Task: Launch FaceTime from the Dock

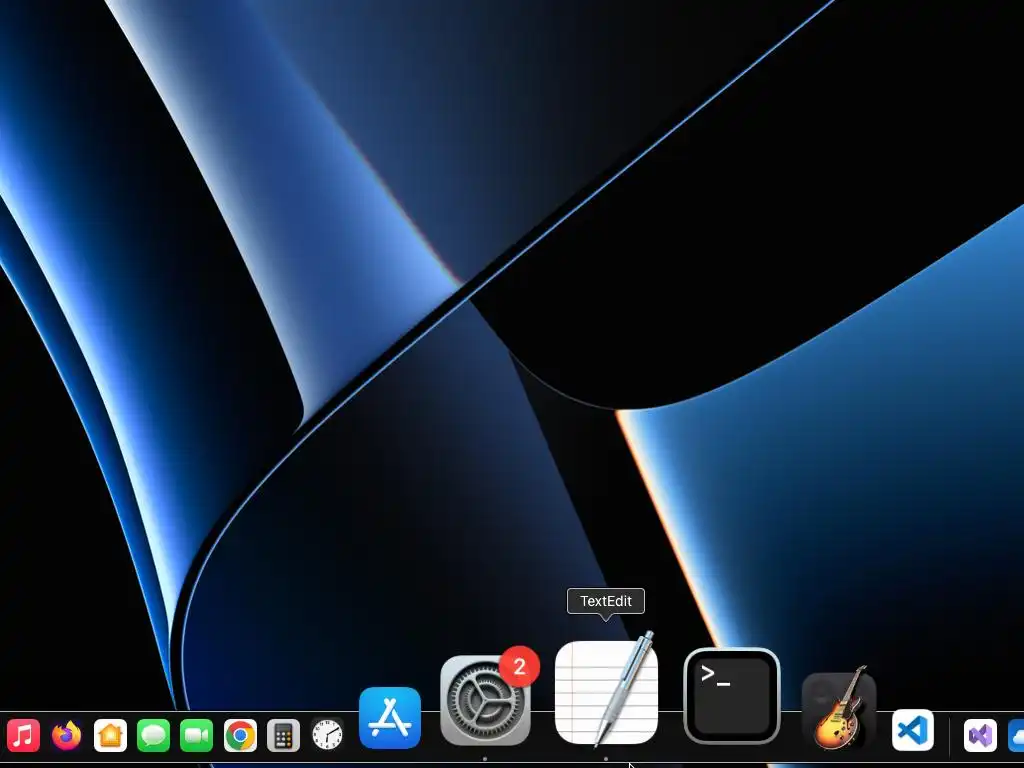Action: tap(197, 735)
